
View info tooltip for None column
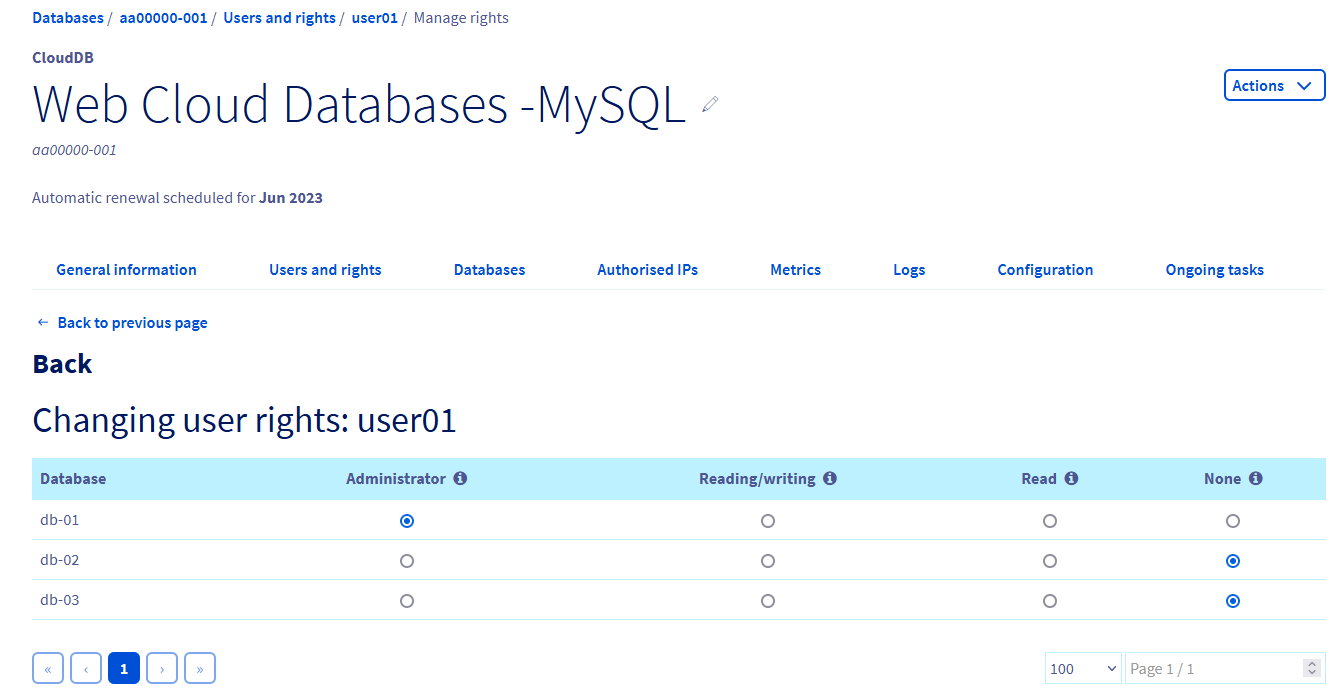coord(1256,478)
